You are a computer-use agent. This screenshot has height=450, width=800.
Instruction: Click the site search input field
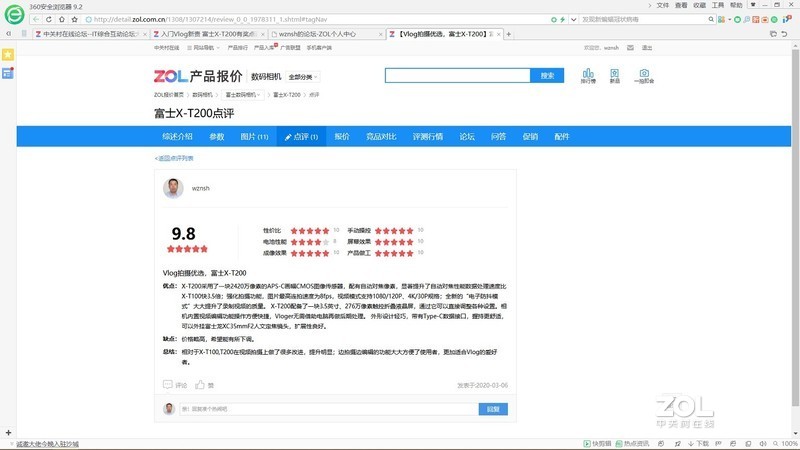(458, 76)
